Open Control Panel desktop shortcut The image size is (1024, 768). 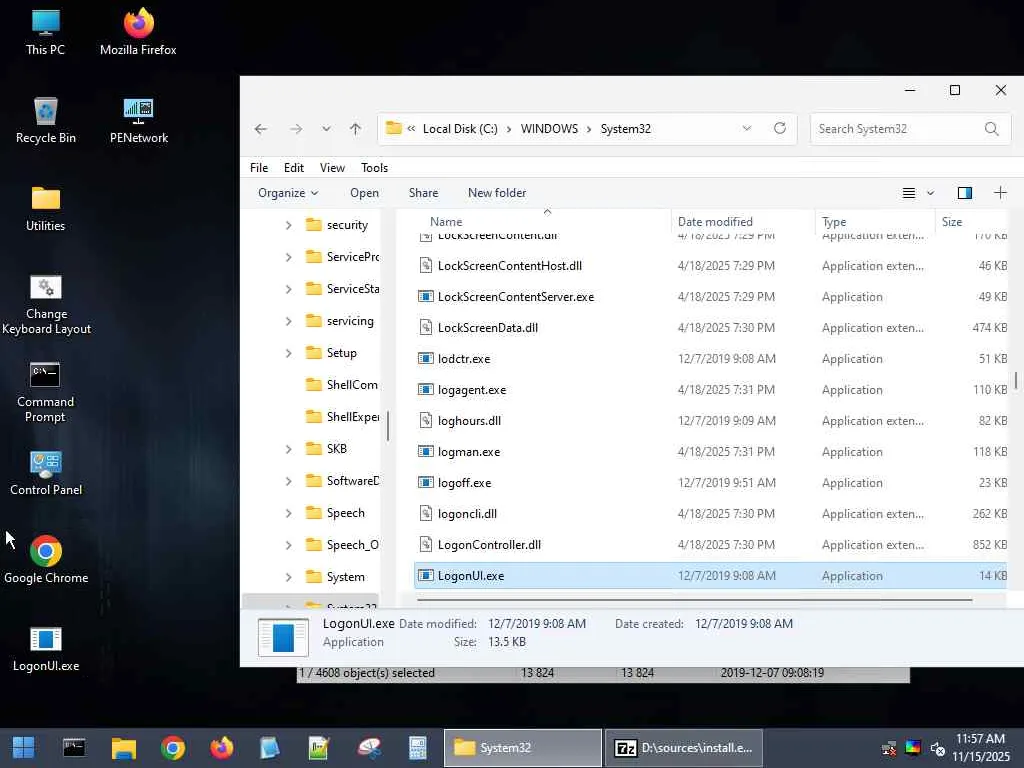pos(46,473)
